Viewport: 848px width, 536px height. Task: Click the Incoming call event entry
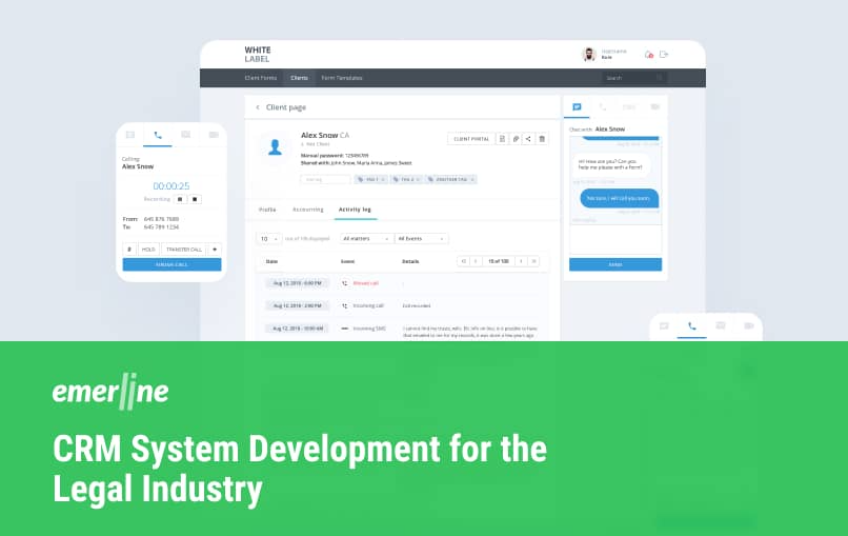[x=368, y=306]
